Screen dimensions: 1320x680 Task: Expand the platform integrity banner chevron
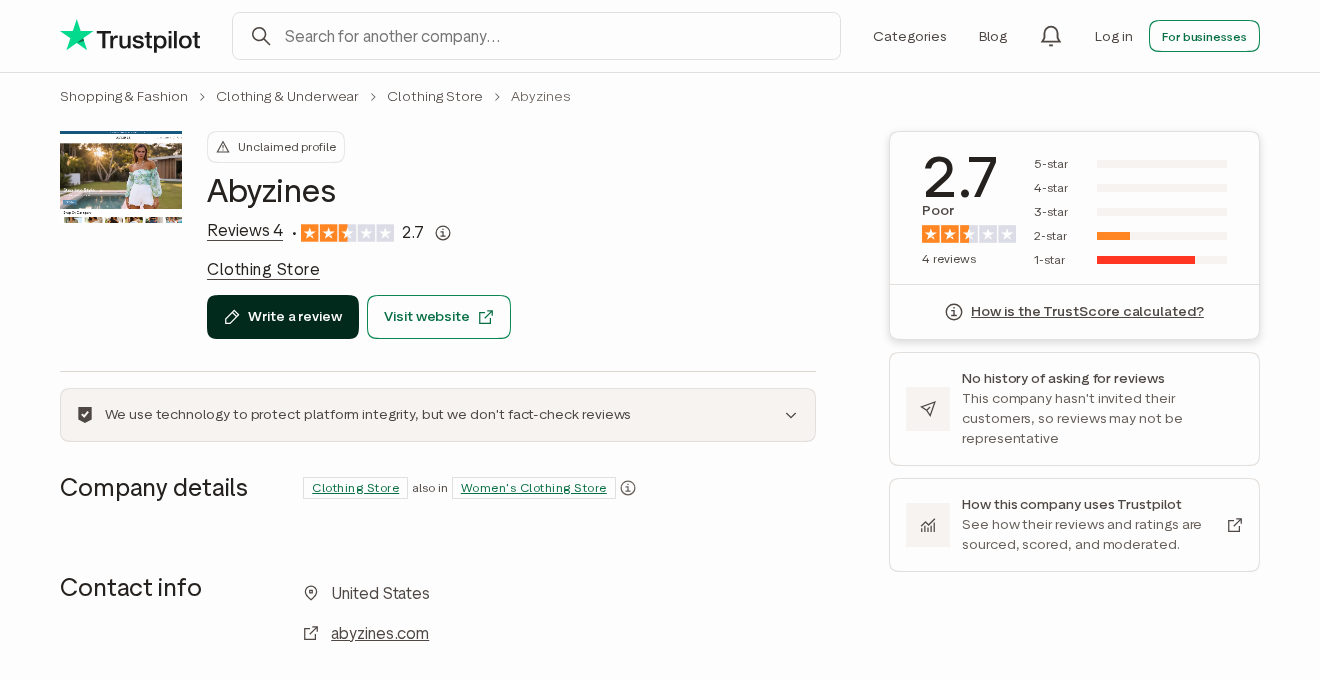pos(791,415)
